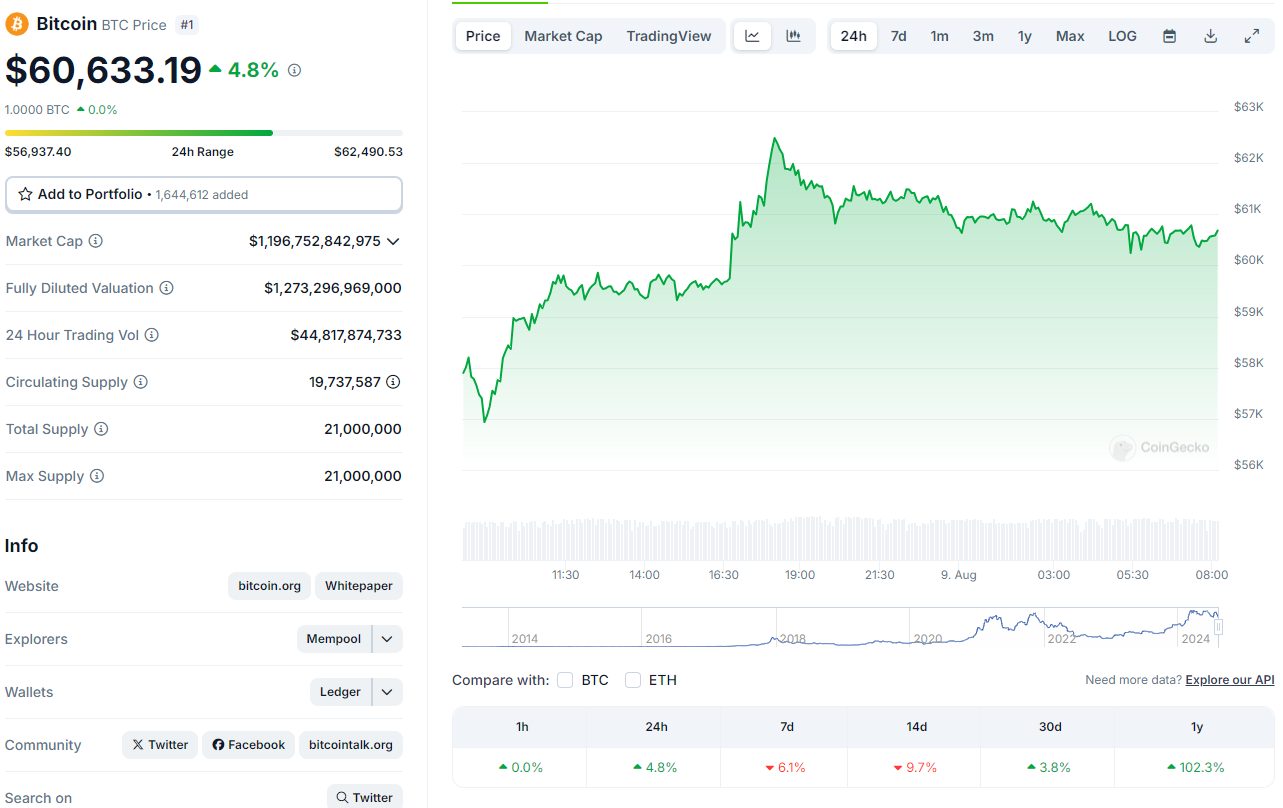Click the 24h high $62,490.53 value

[x=368, y=152]
